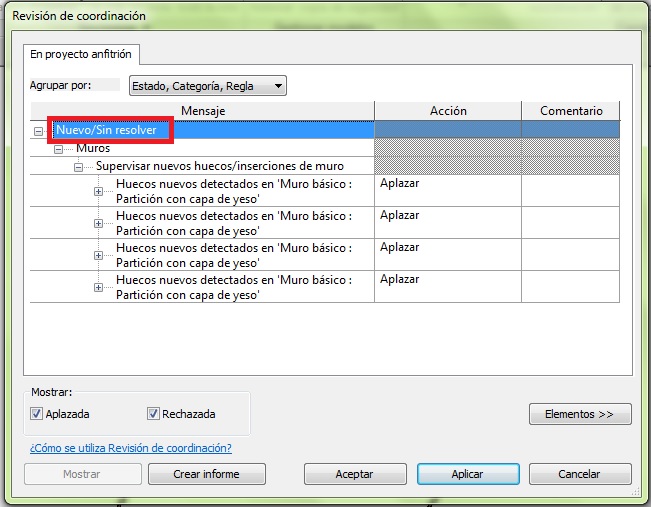Toggle the Rechazada checkbox
Image resolution: width=651 pixels, height=507 pixels.
tap(153, 414)
